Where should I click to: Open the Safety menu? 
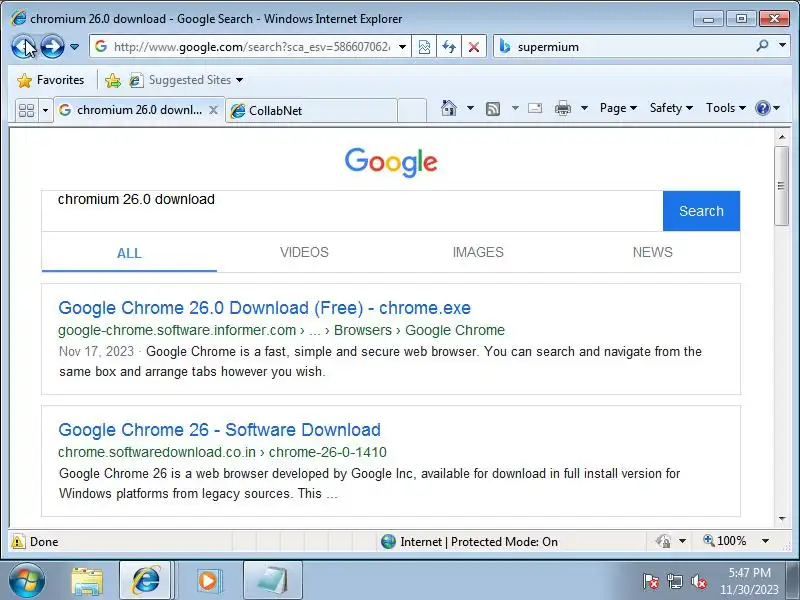671,108
